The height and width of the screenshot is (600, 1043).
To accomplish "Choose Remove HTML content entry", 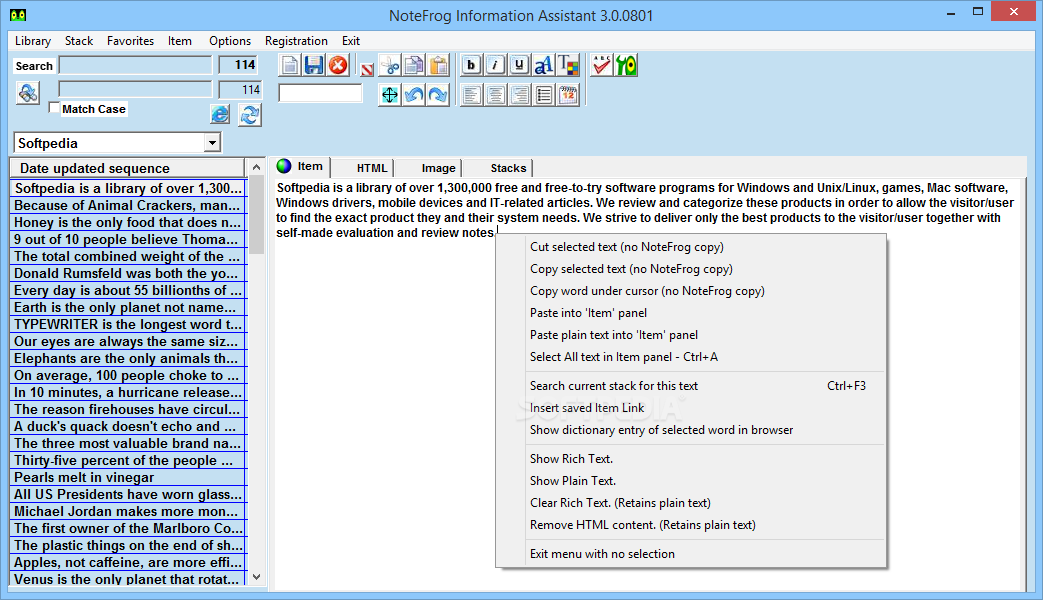I will [690, 525].
